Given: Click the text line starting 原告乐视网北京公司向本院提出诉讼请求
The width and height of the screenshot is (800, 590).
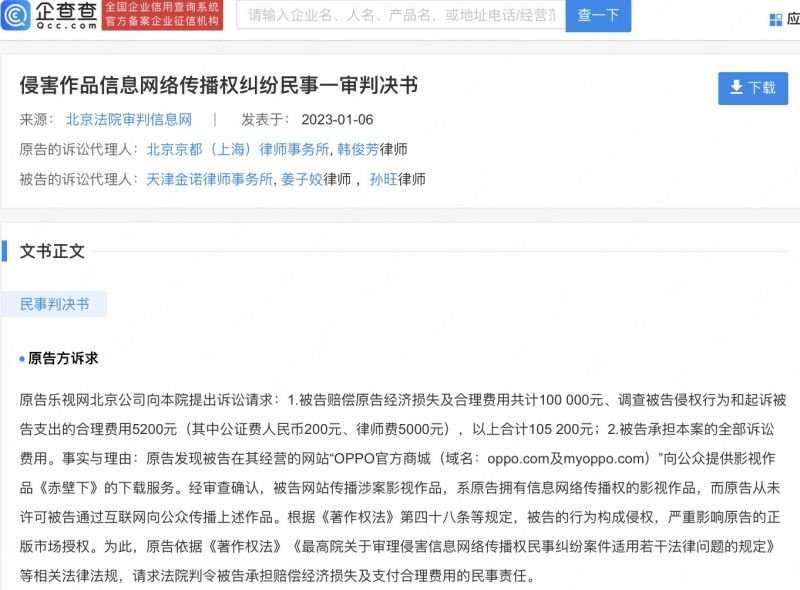Looking at the screenshot, I should coord(403,400).
